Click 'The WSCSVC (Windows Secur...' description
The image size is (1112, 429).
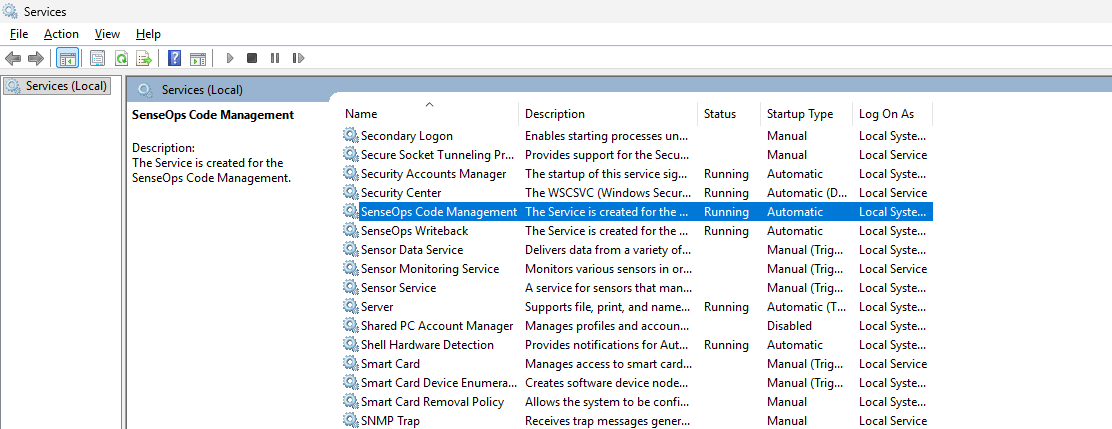tap(608, 193)
